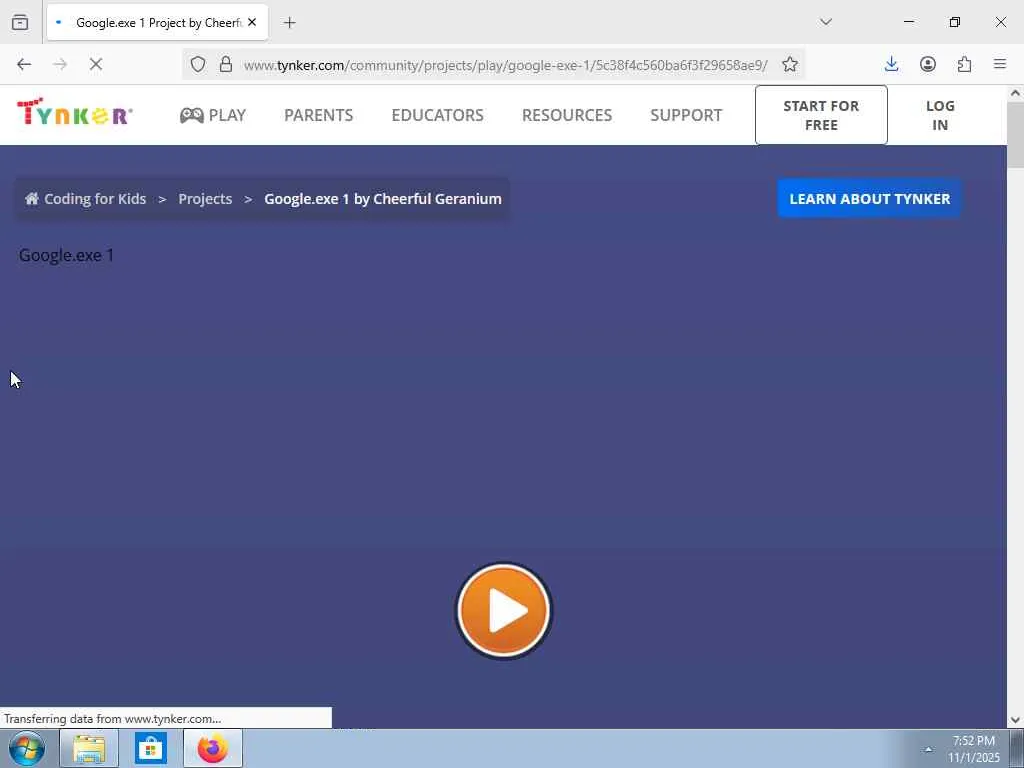Open the EDUCATORS menu item
The height and width of the screenshot is (768, 1024).
point(438,115)
